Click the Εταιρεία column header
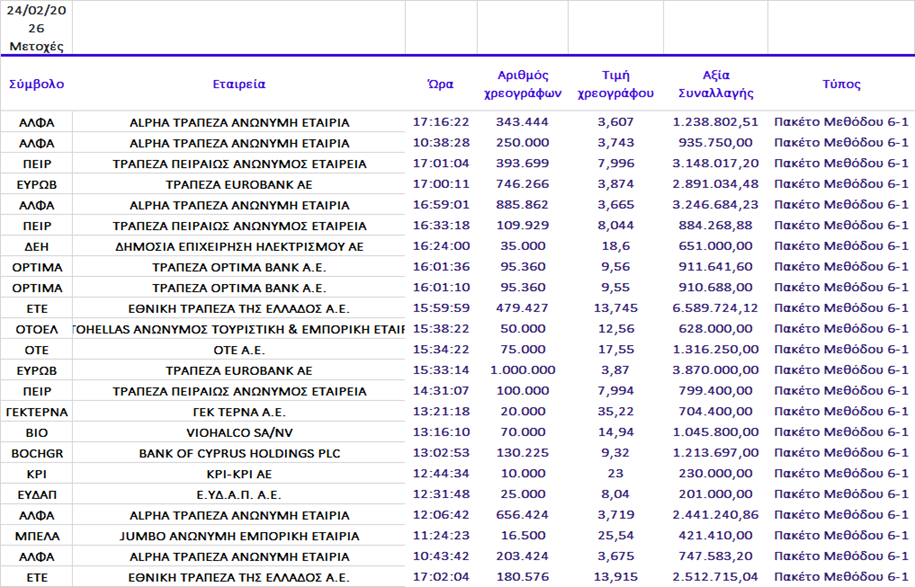The height and width of the screenshot is (587, 915). (239, 84)
